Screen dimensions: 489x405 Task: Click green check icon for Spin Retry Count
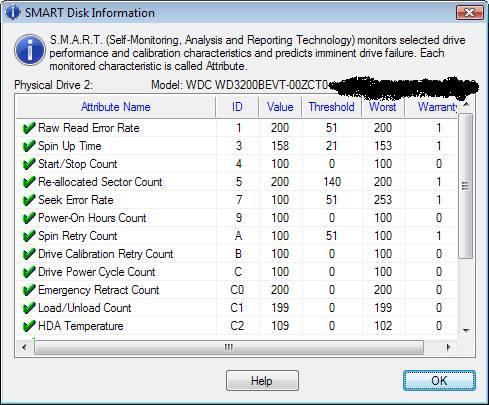pyautogui.click(x=29, y=236)
